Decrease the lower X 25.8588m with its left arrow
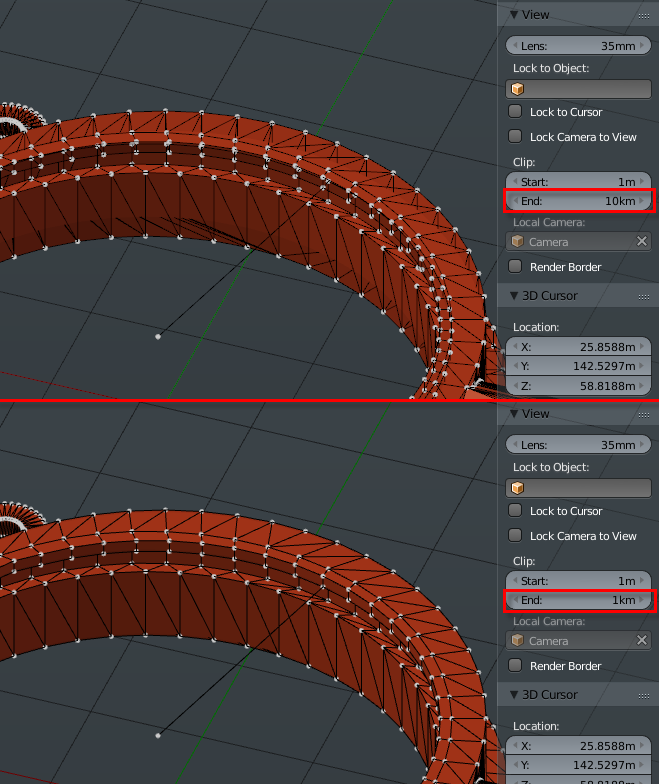The height and width of the screenshot is (784, 659). pos(515,746)
